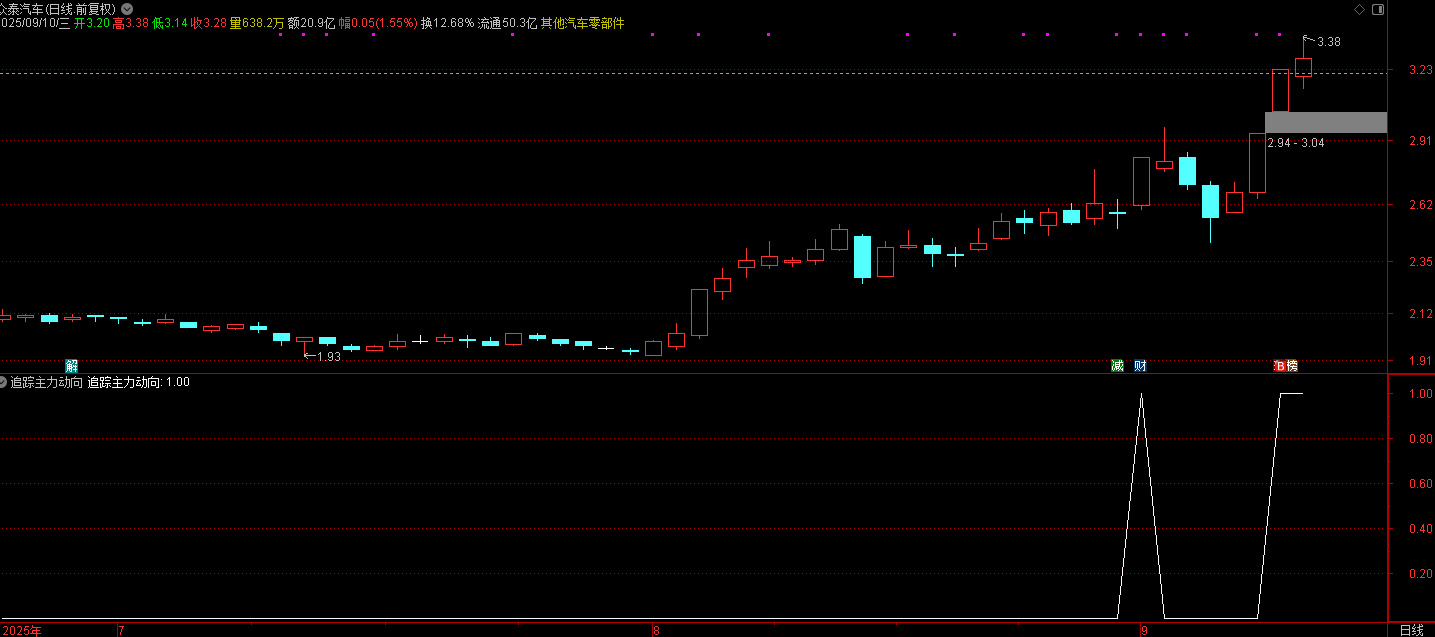
Task: Click the first indicator peak reaching 1.00
Action: [x=1141, y=396]
